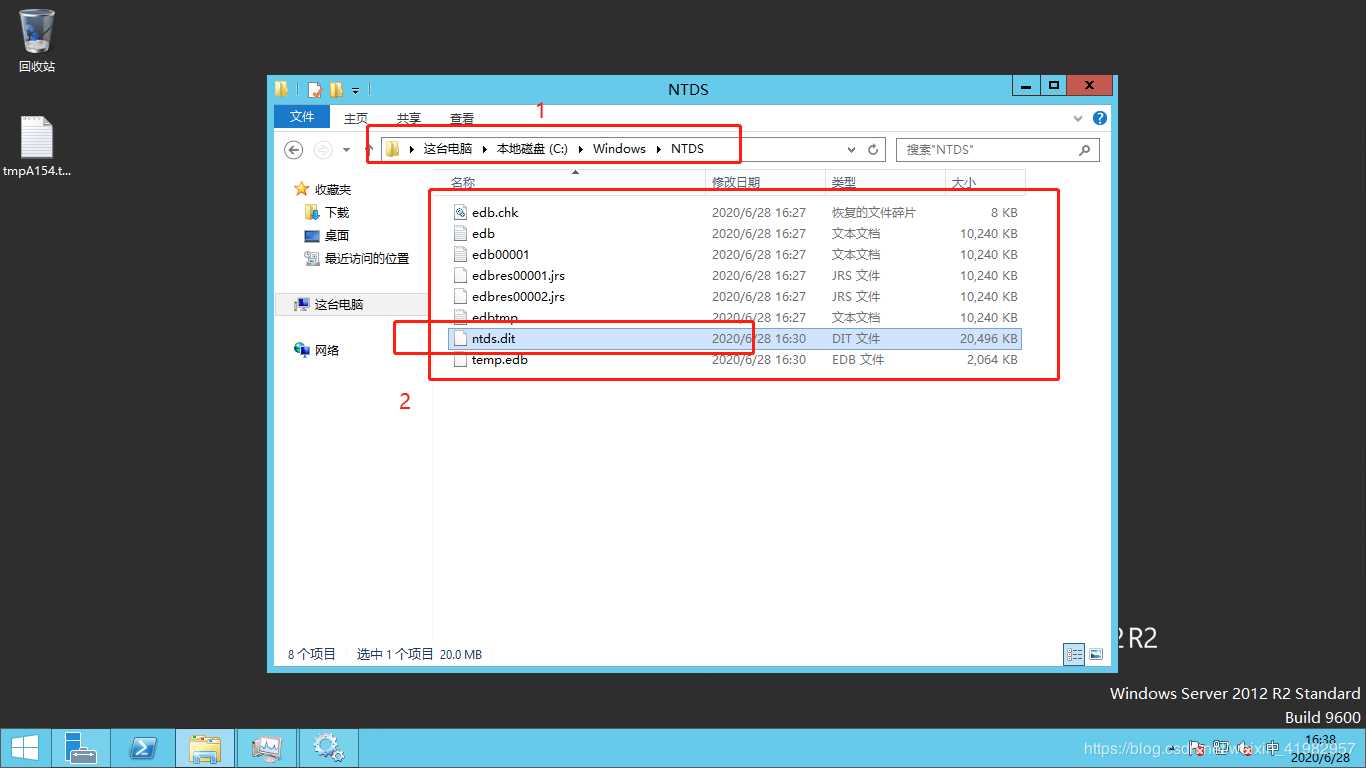1366x768 pixels.
Task: Select the edbres00002.jrs file
Action: pos(735,296)
